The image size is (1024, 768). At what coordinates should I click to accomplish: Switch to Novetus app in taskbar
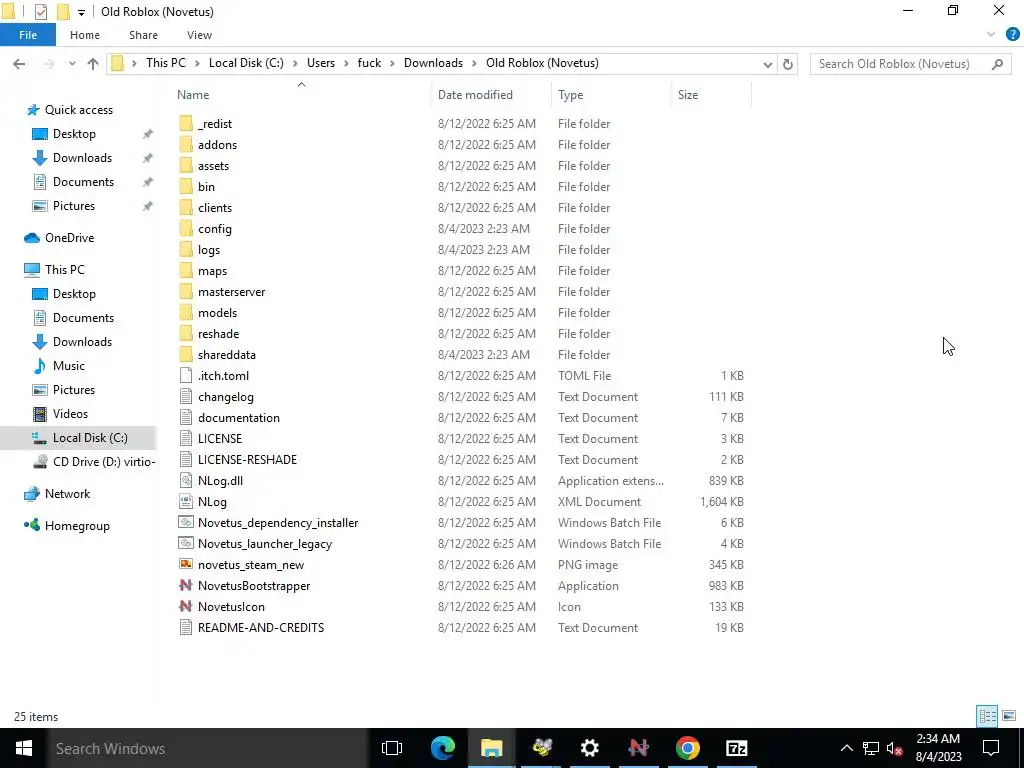pyautogui.click(x=639, y=748)
